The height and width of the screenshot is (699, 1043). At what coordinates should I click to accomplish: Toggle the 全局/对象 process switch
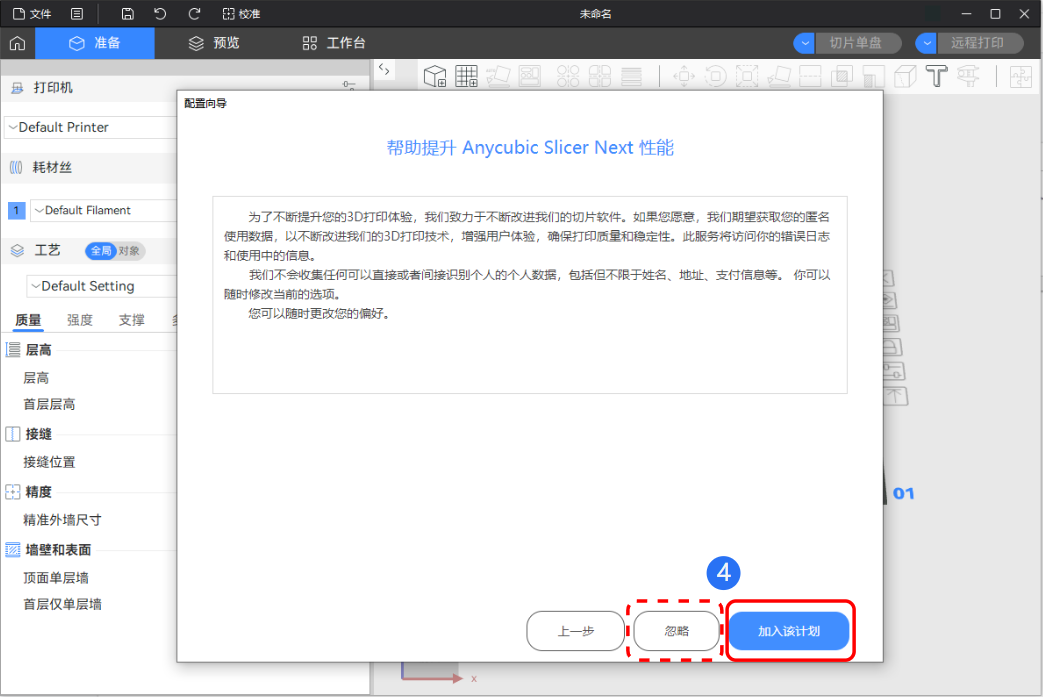(115, 251)
